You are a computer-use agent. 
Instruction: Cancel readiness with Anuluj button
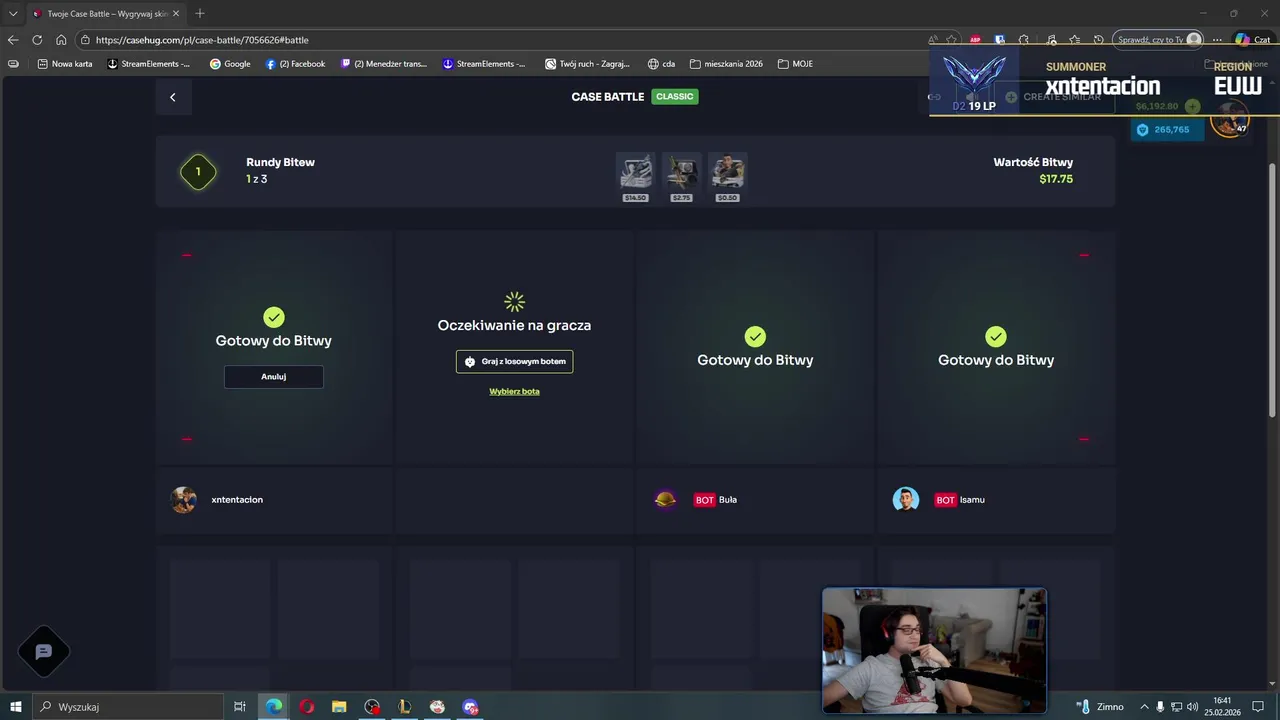tap(273, 377)
